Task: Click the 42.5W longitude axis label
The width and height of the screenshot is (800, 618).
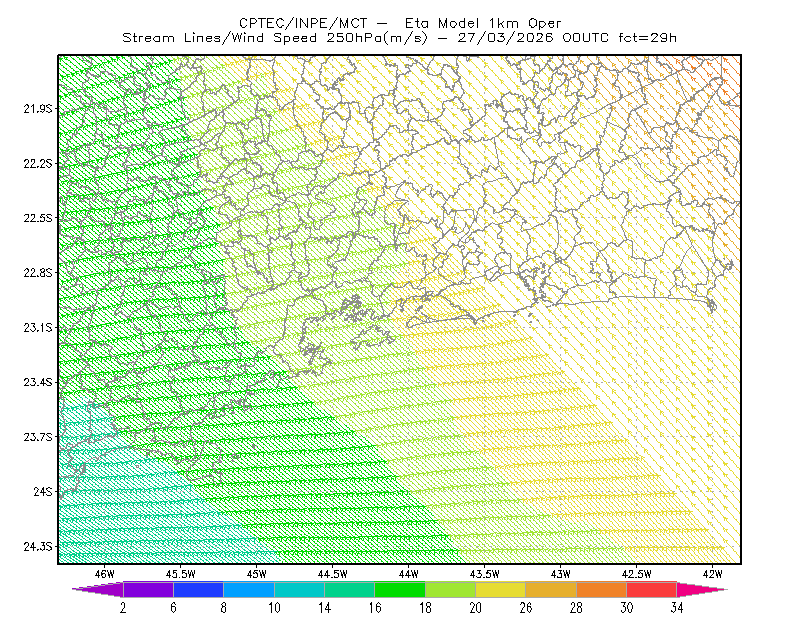Action: click(636, 574)
